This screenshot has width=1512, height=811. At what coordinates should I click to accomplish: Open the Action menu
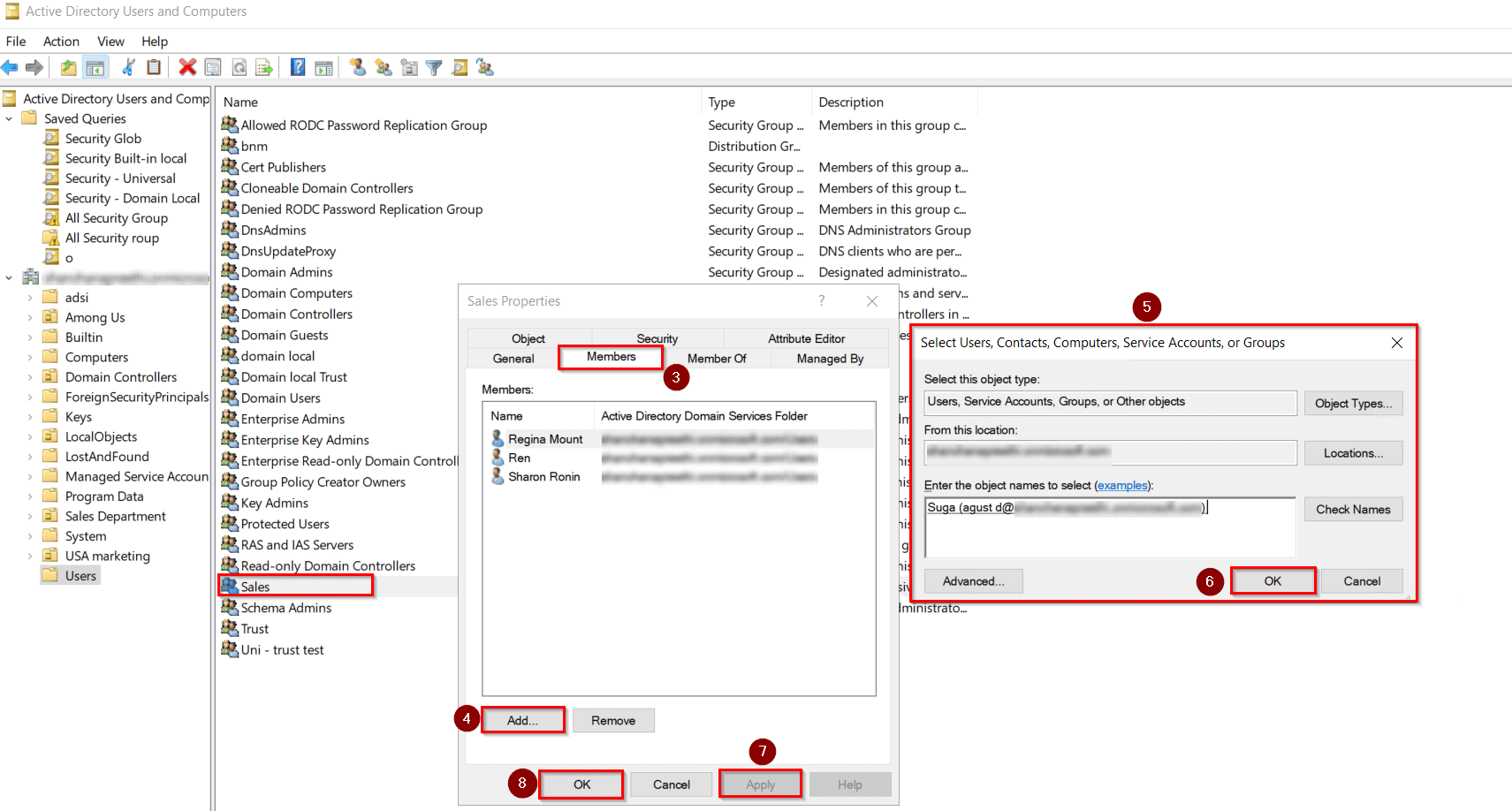pyautogui.click(x=60, y=41)
